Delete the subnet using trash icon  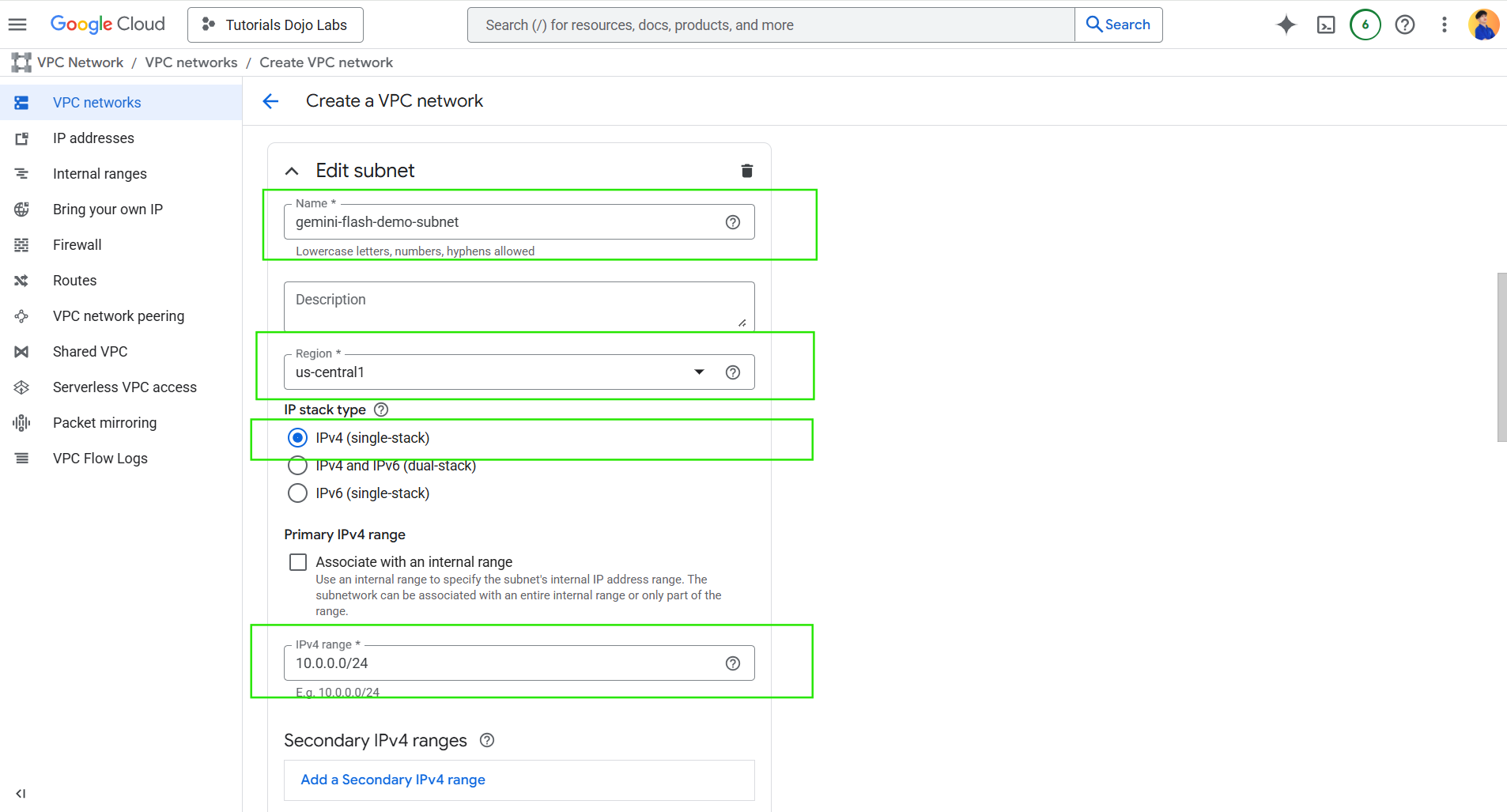tap(746, 171)
